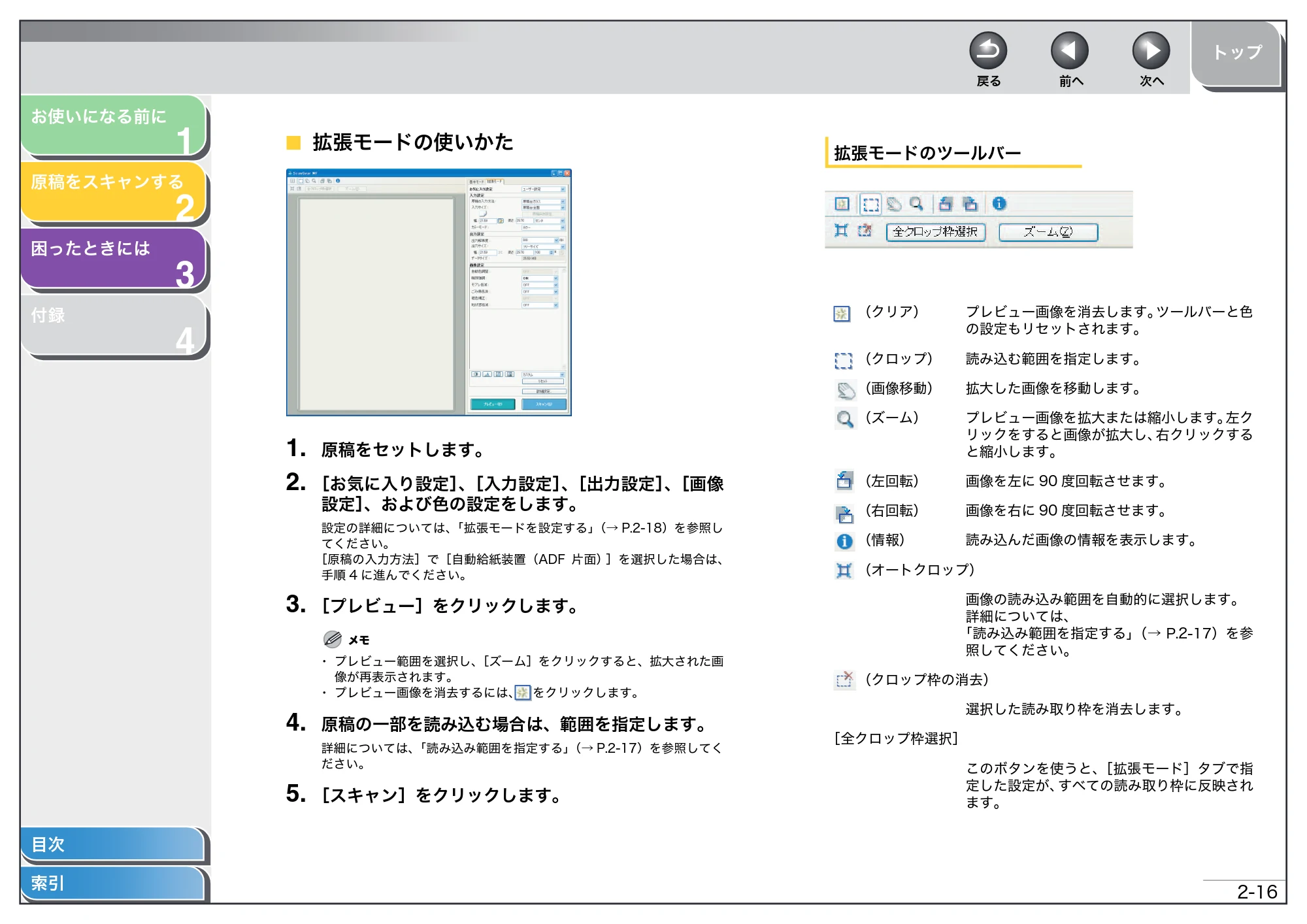Screen dimensions: 1307x924
Task: Click icon beside (クロップ) description
Action: (x=844, y=361)
